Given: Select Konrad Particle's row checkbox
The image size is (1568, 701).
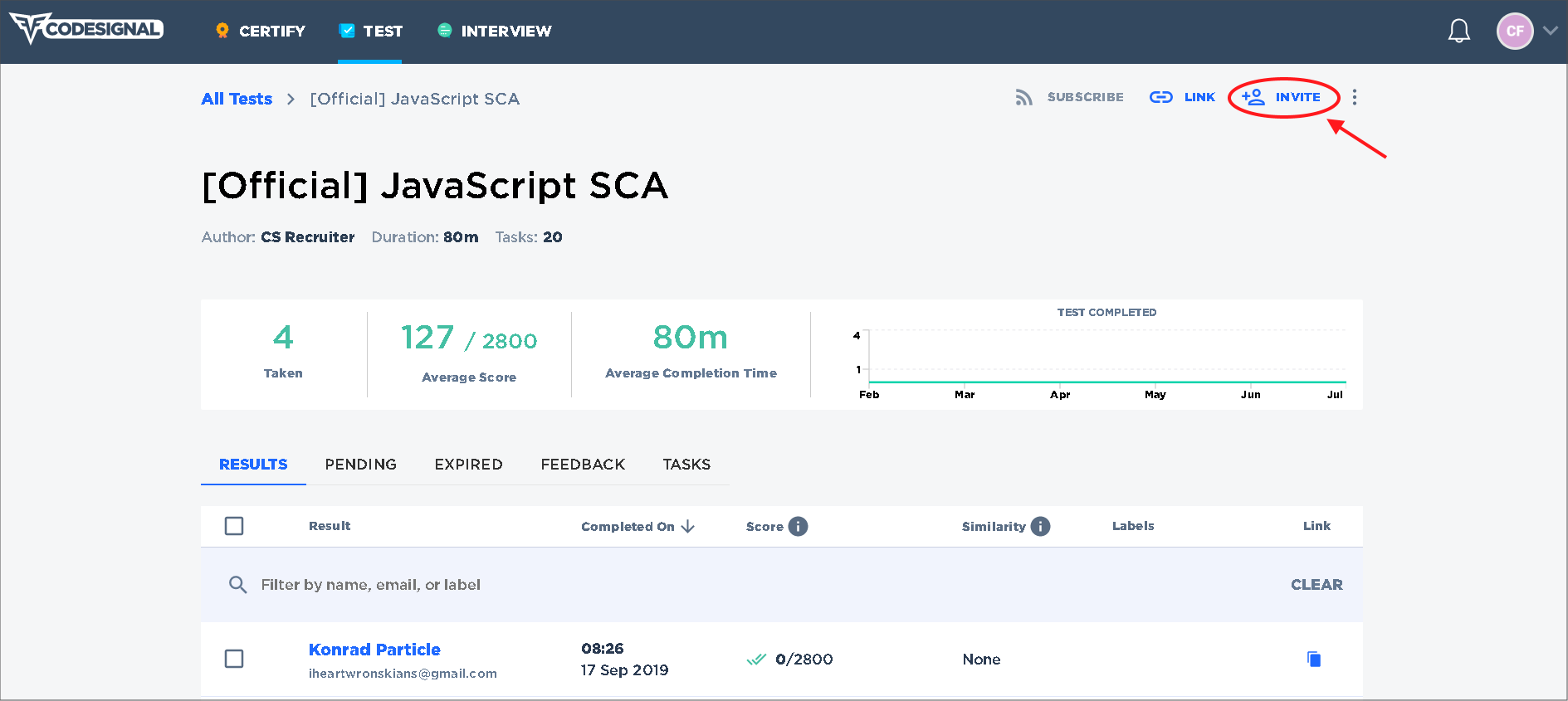Looking at the screenshot, I should (x=234, y=659).
